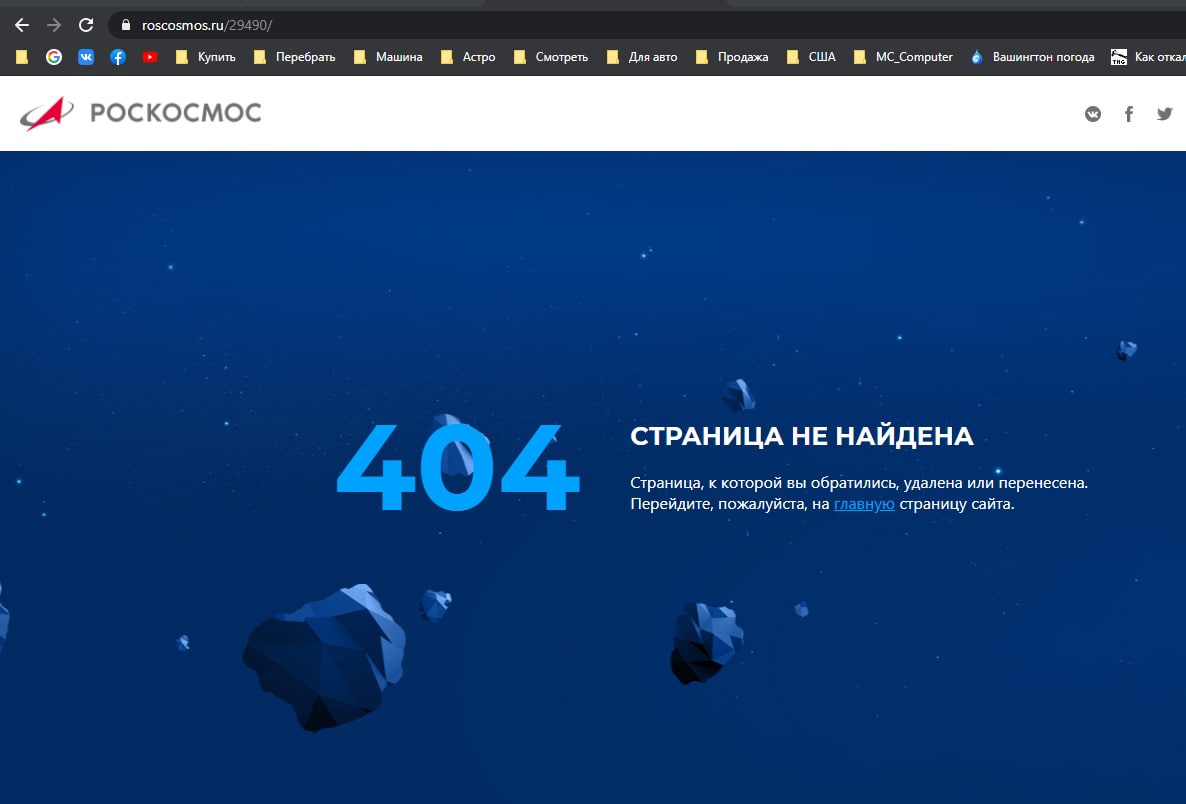Viewport: 1186px width, 804px height.
Task: Click the large 404 error number
Action: [458, 467]
